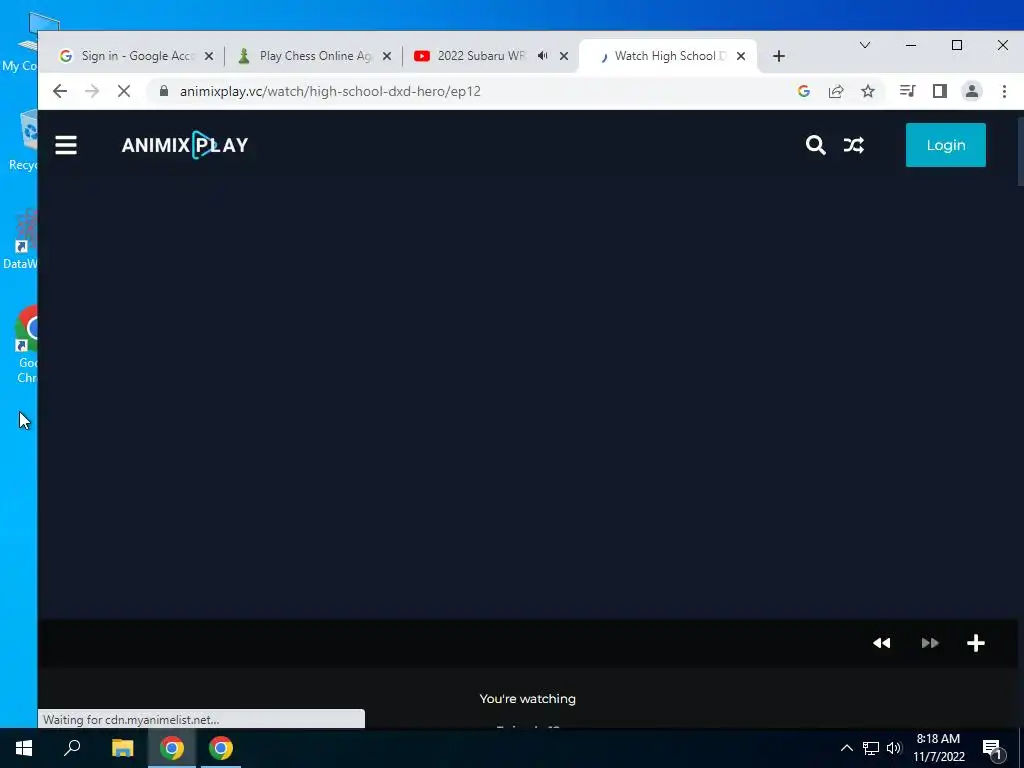Image resolution: width=1024 pixels, height=768 pixels.
Task: Stop loading the page
Action: (x=124, y=91)
